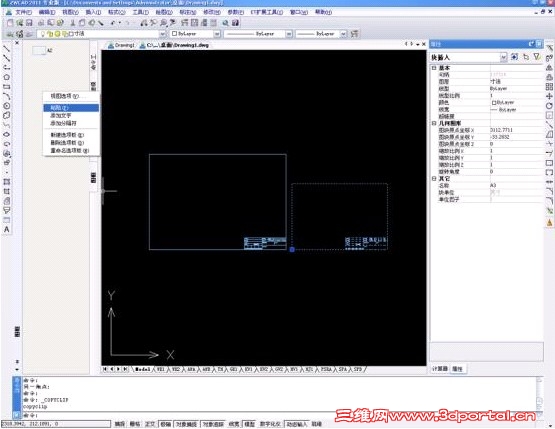This screenshot has width=555, height=429.
Task: Click the blue grip on selected block
Action: [x=292, y=250]
